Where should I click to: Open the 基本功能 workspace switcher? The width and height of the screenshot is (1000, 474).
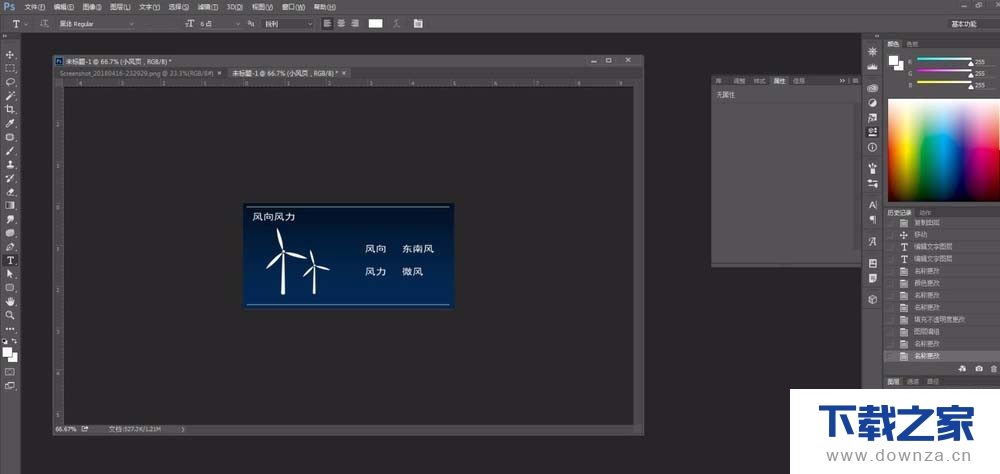(973, 24)
